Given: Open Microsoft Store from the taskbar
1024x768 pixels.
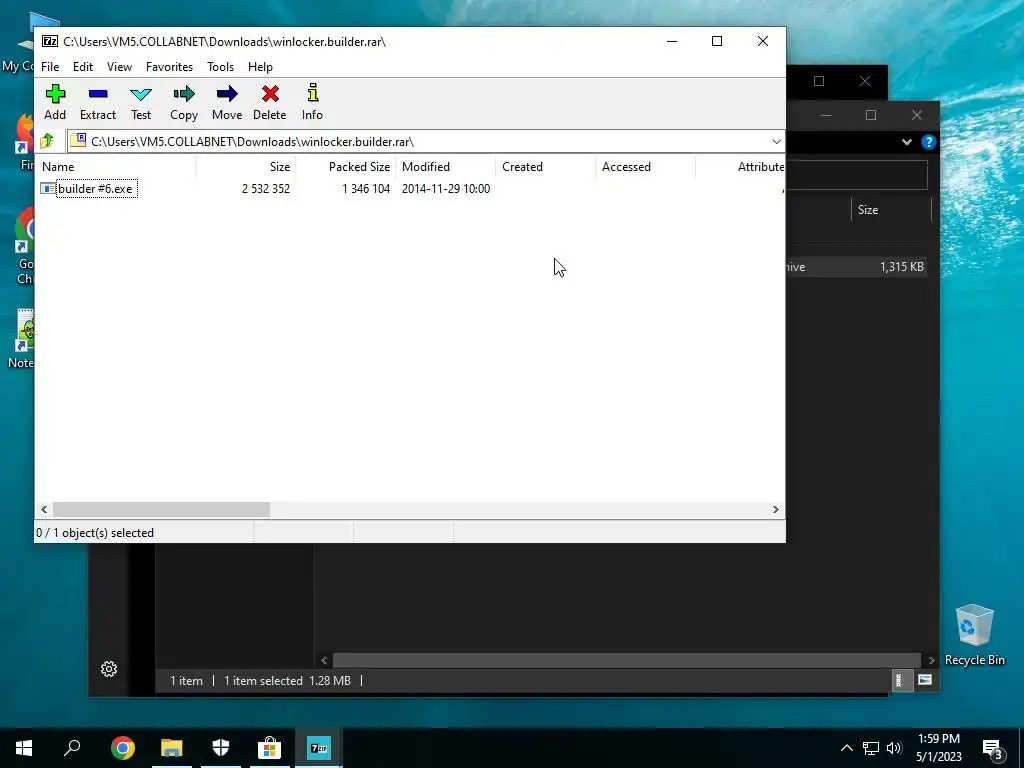Looking at the screenshot, I should 270,748.
